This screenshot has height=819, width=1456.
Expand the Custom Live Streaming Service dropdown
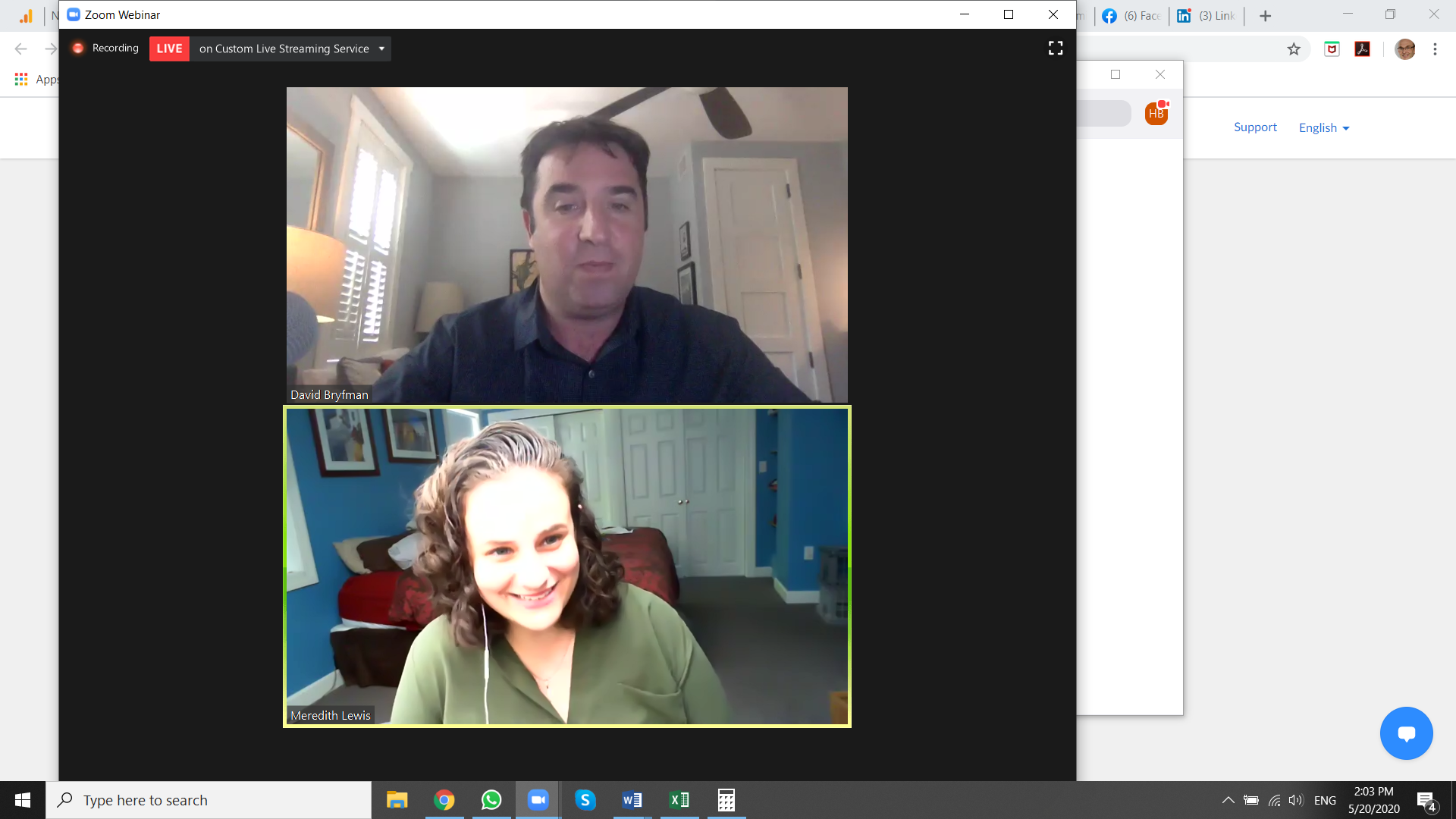(x=381, y=49)
